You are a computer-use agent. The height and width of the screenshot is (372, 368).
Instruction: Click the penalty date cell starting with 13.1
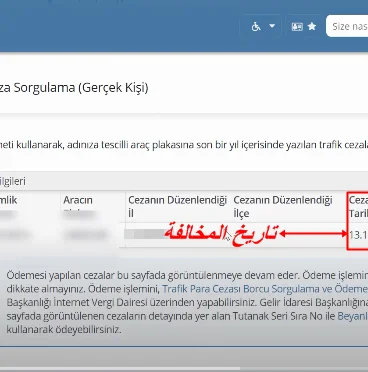pos(358,235)
